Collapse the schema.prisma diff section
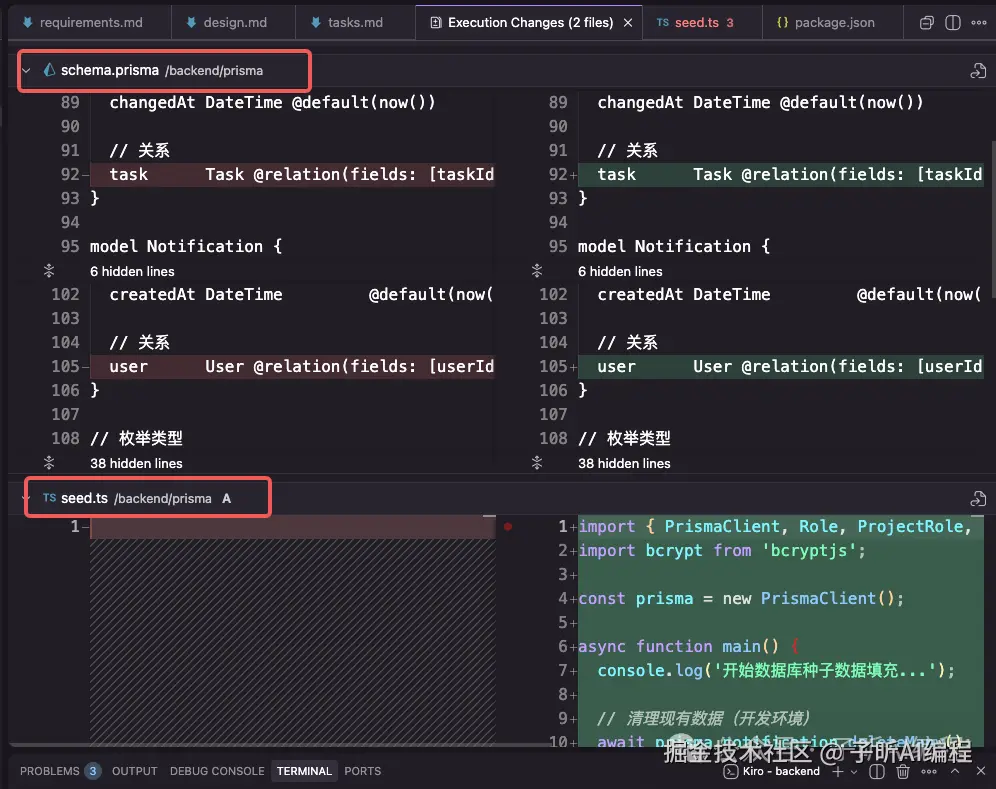 (26, 71)
